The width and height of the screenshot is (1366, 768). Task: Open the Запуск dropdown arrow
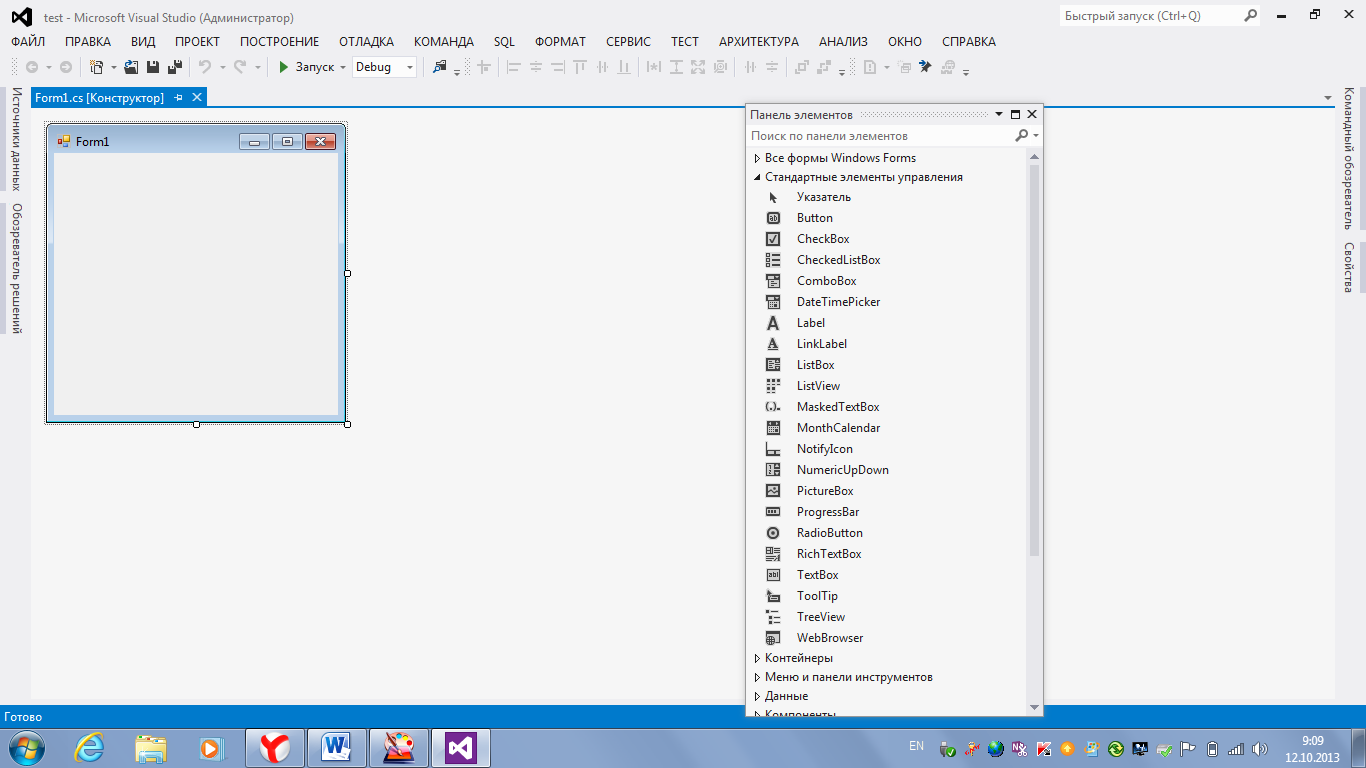click(343, 67)
